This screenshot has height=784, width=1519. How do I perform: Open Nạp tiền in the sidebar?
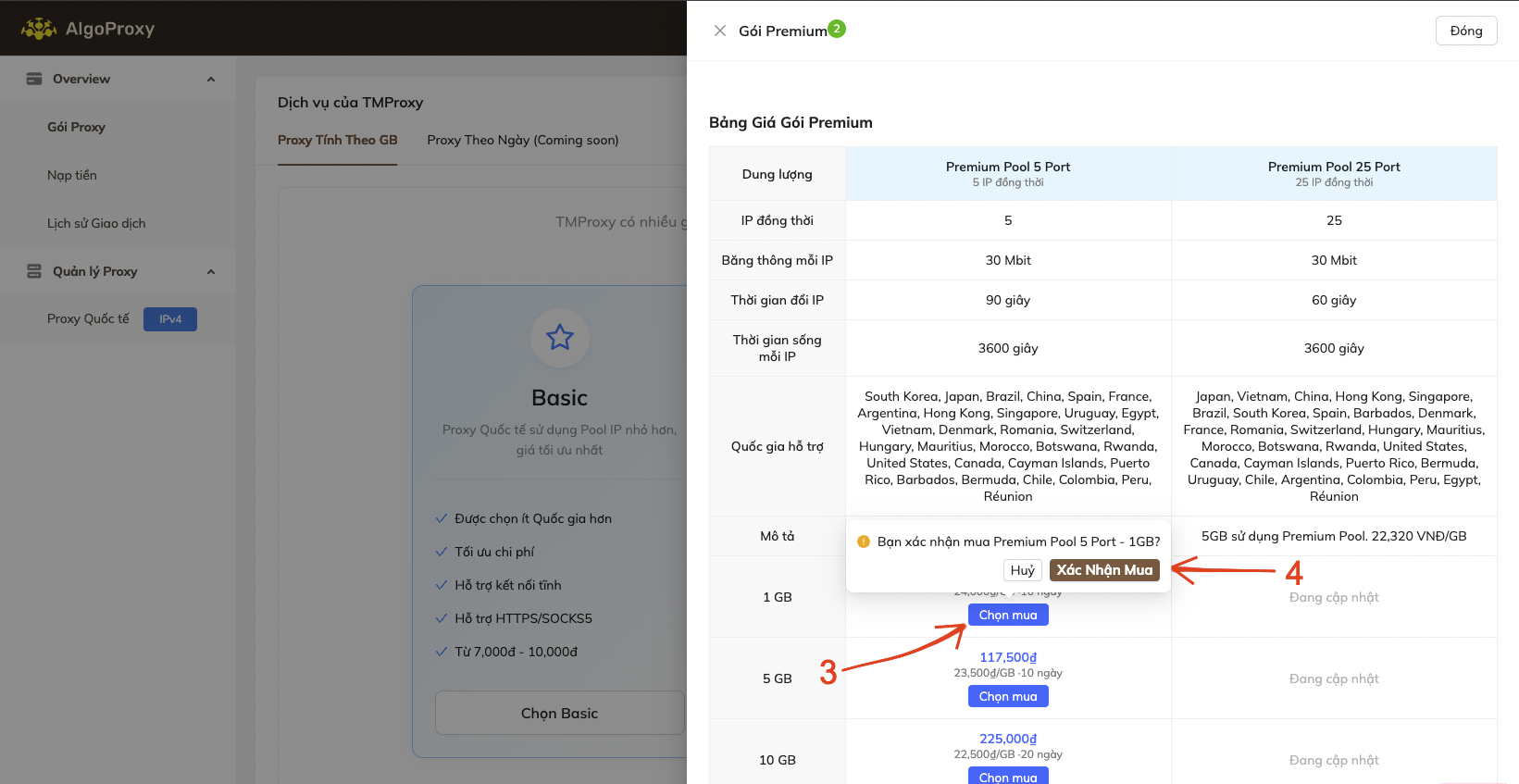(x=72, y=175)
